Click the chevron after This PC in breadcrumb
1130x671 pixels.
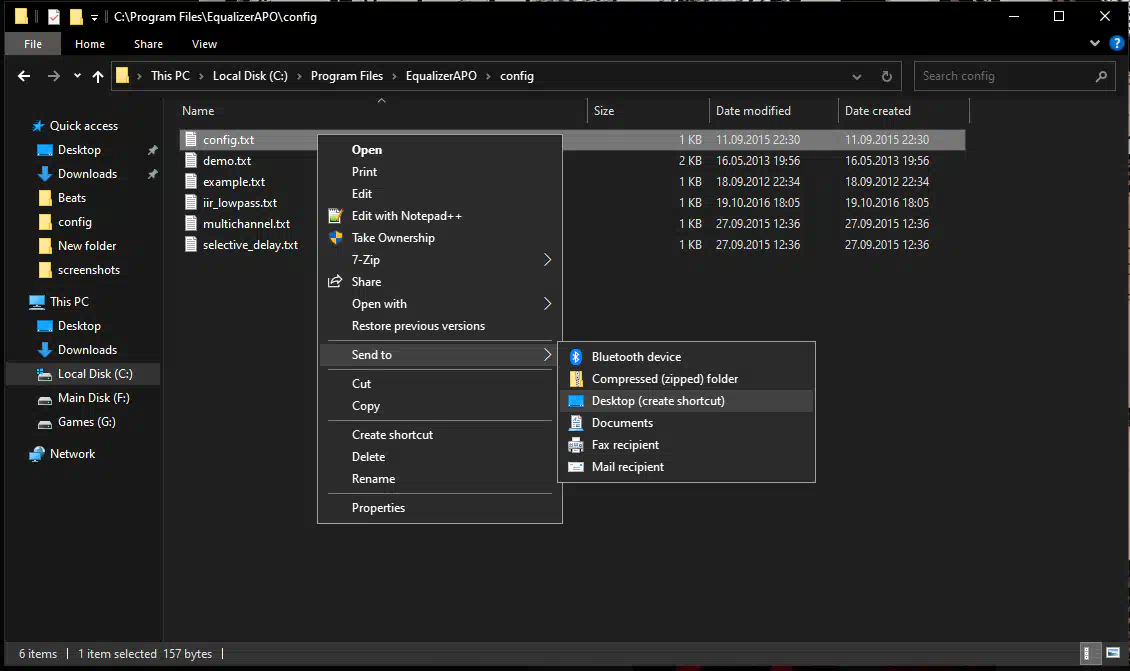tap(201, 76)
